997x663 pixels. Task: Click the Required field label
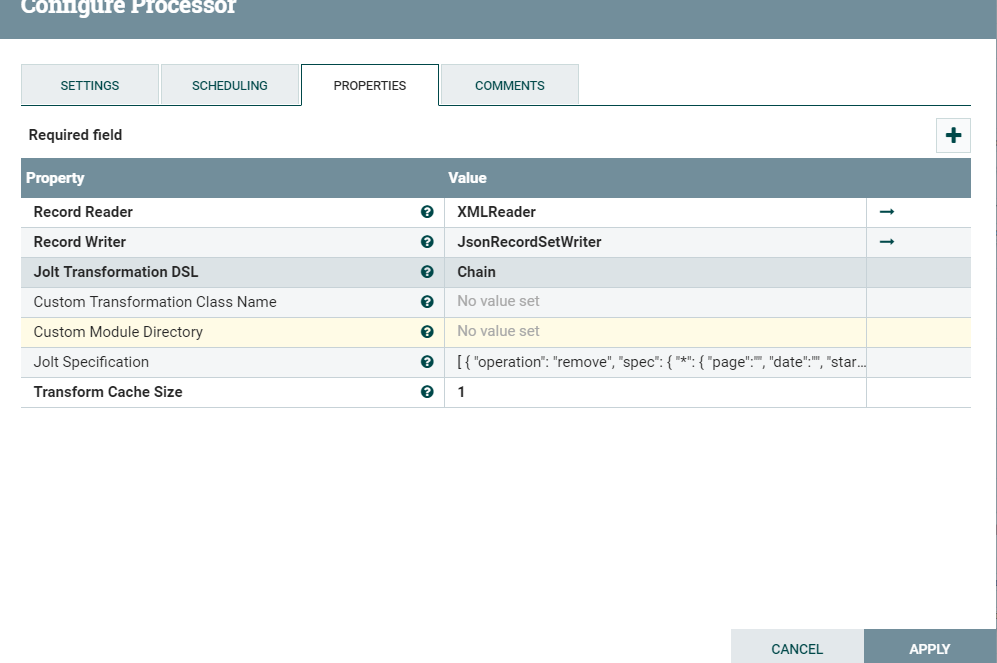click(x=75, y=135)
